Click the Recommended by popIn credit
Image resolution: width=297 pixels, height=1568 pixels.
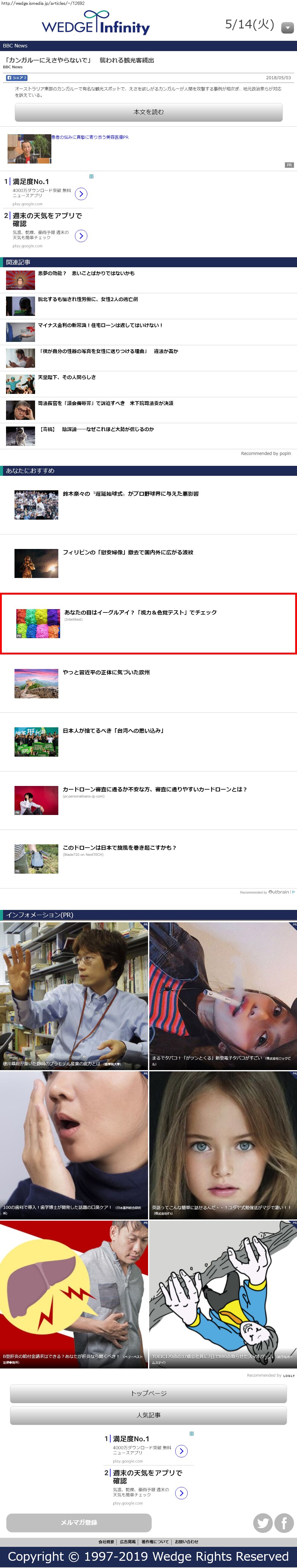pyautogui.click(x=266, y=453)
